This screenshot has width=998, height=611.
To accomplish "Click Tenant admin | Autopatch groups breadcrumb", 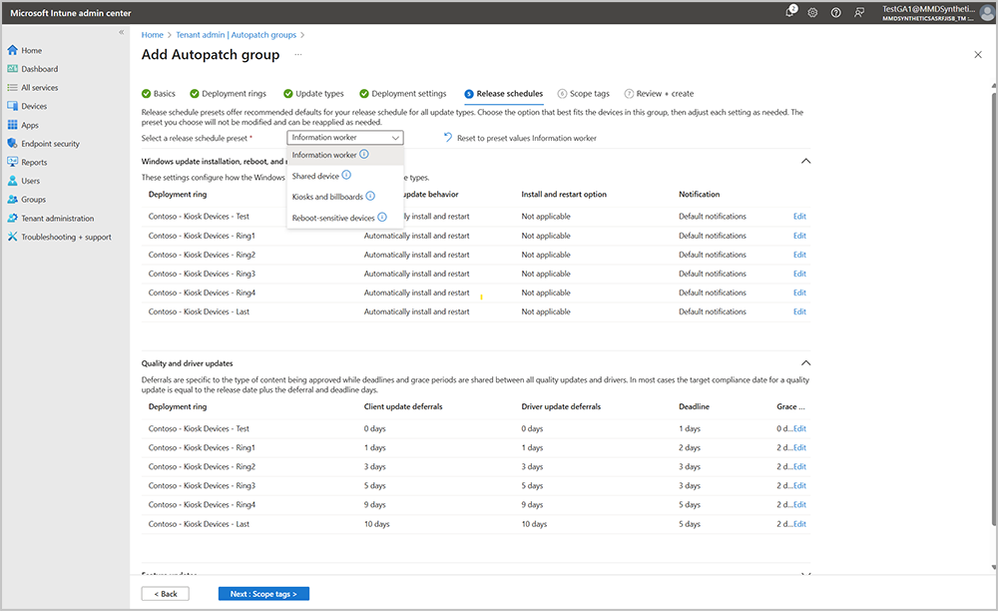I will click(236, 35).
